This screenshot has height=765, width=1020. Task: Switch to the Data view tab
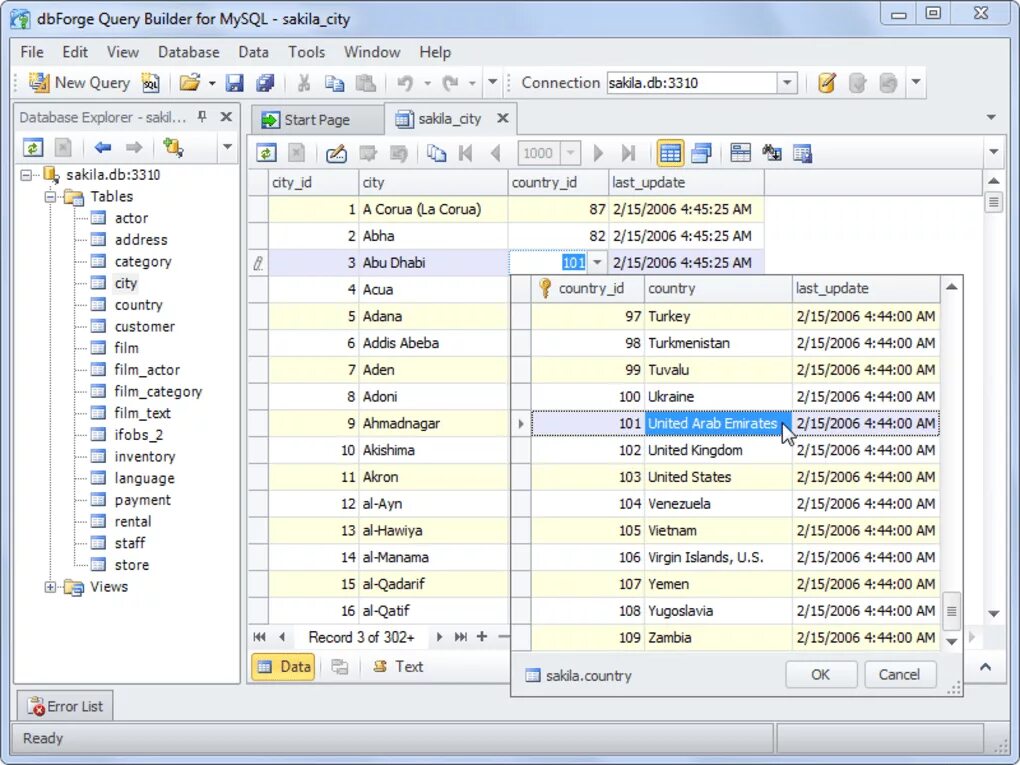click(284, 667)
